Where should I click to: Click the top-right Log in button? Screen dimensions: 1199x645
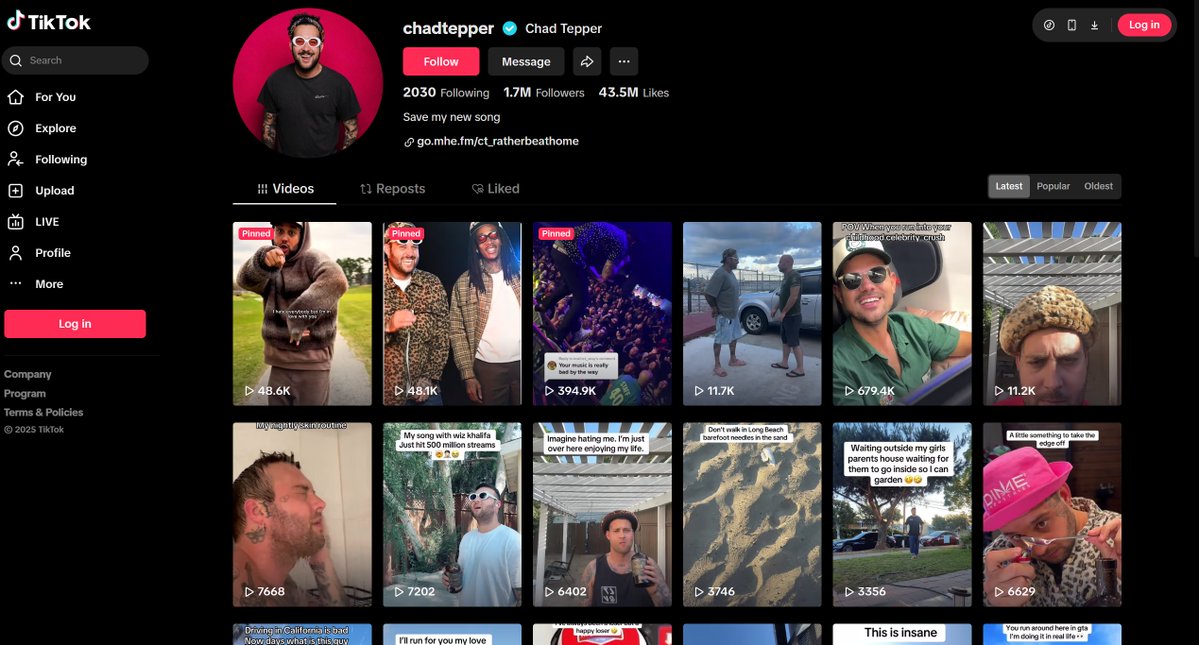point(1144,25)
